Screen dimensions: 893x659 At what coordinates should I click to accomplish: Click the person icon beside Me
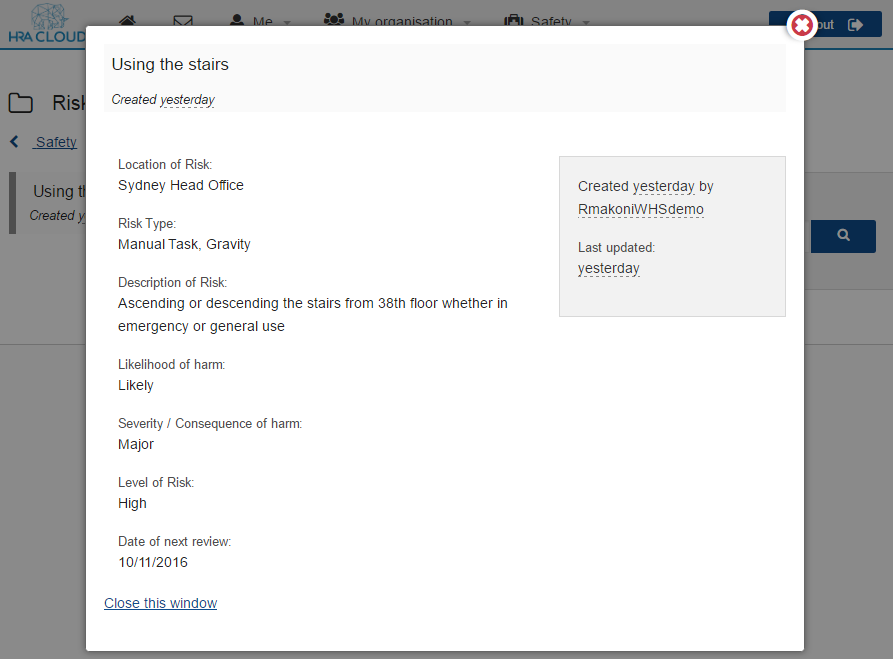click(x=237, y=21)
